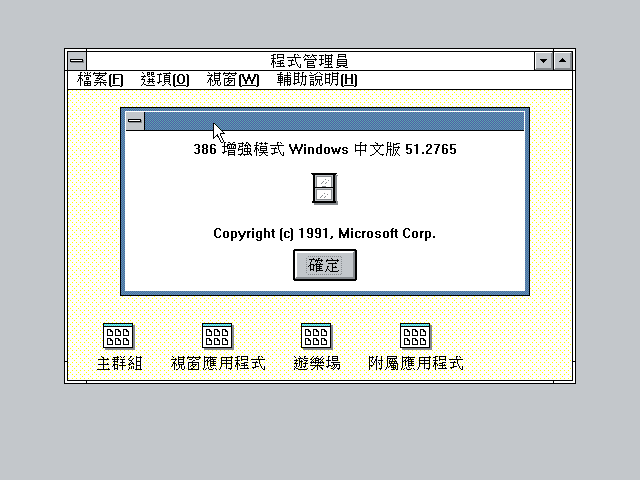Open the 輔助說明(H) help menu
This screenshot has height=480, width=640.
coord(317,80)
